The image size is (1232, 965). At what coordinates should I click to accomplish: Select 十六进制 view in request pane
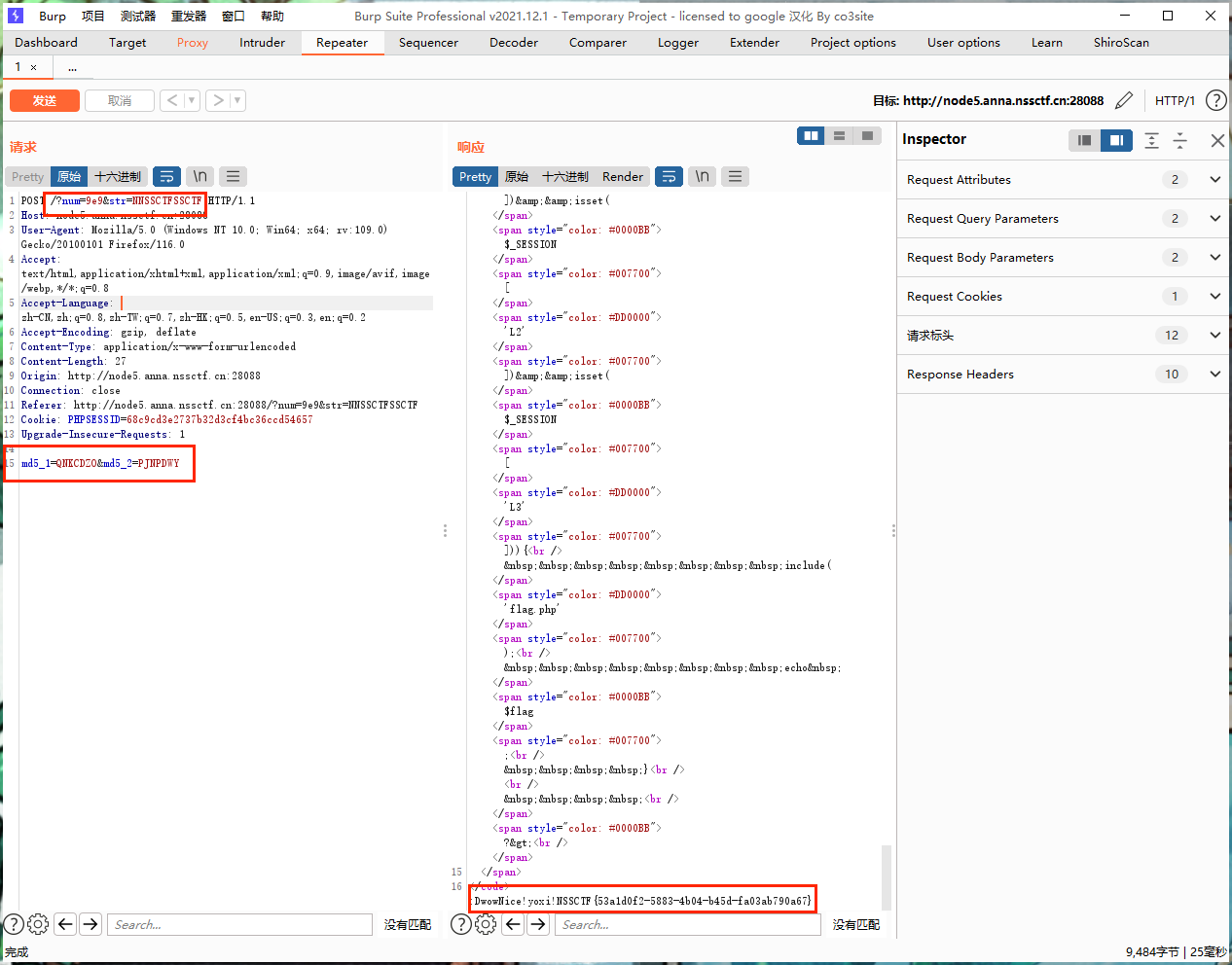(x=118, y=176)
